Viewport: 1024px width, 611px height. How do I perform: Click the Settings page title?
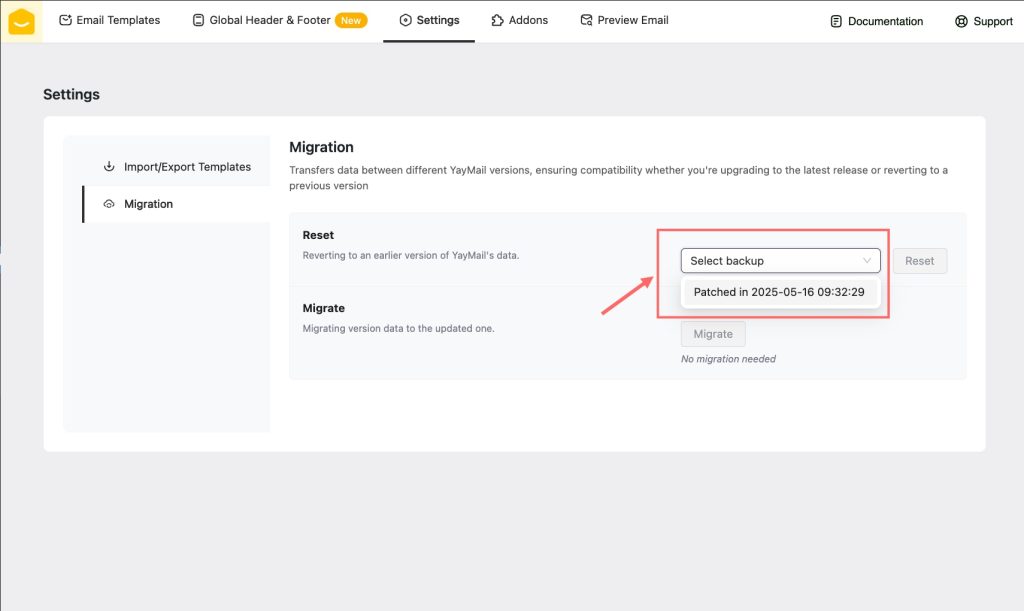tap(71, 94)
